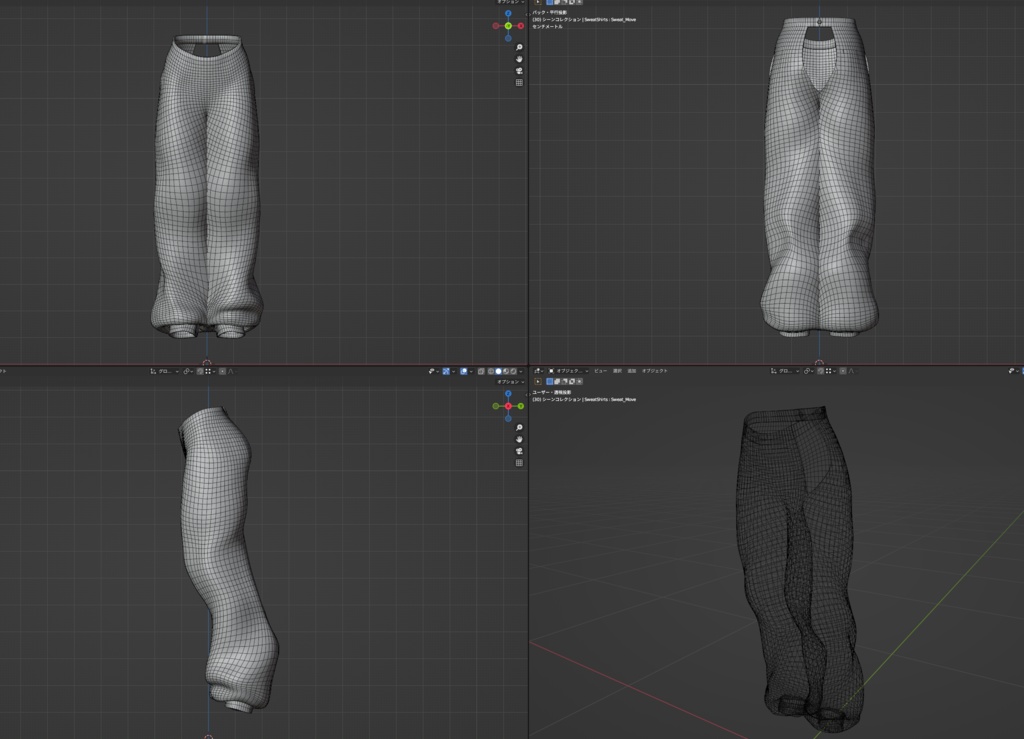The height and width of the screenshot is (739, 1024).
Task: Click the SweatShirts : Sweat_Move text in the bottom-right viewport
Action: pos(610,400)
